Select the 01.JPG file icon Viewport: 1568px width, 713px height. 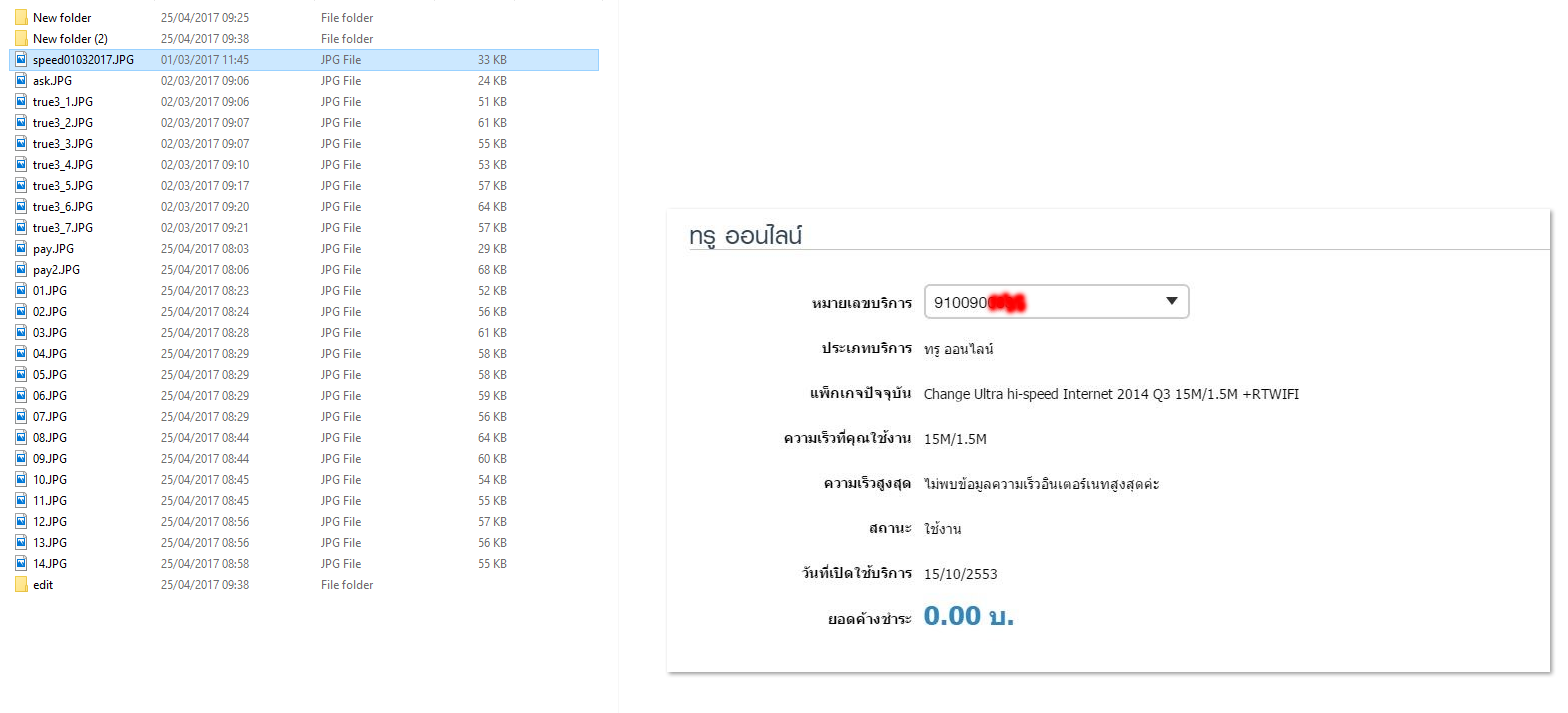pos(21,290)
